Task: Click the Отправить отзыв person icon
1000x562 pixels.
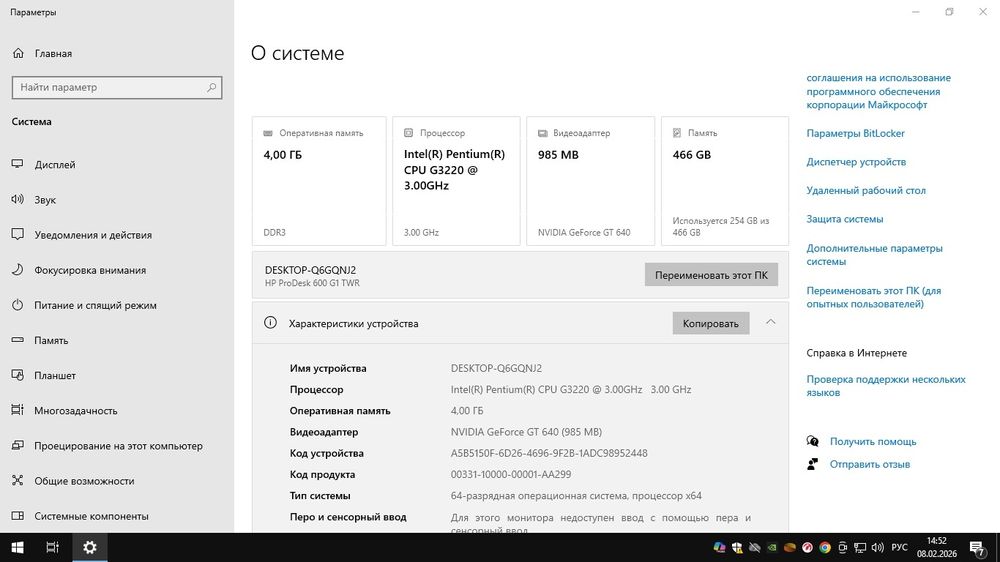Action: pyautogui.click(x=812, y=464)
